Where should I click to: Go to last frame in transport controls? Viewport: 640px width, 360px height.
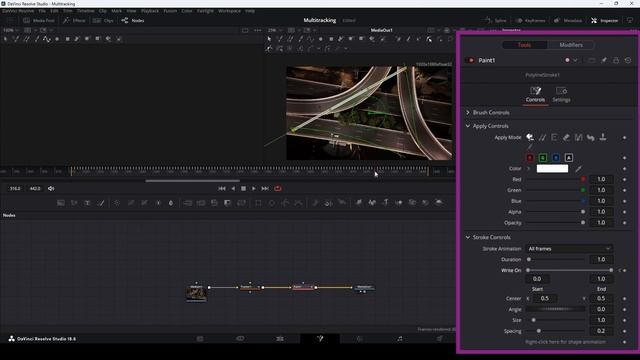(x=265, y=189)
